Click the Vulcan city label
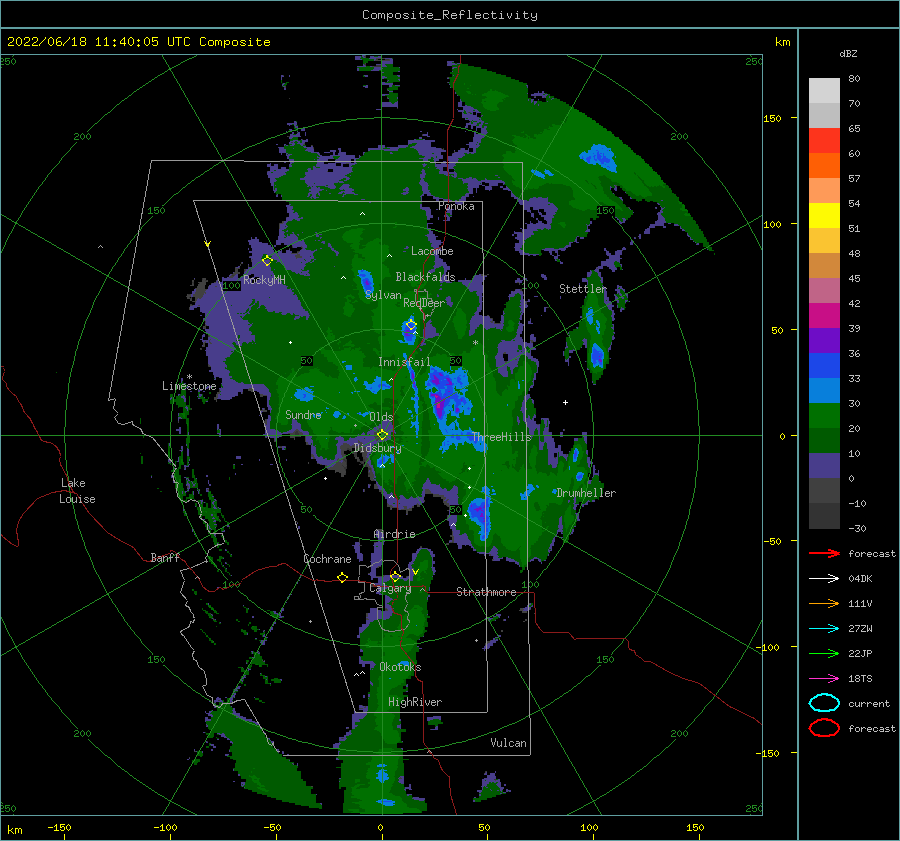 pyautogui.click(x=508, y=743)
